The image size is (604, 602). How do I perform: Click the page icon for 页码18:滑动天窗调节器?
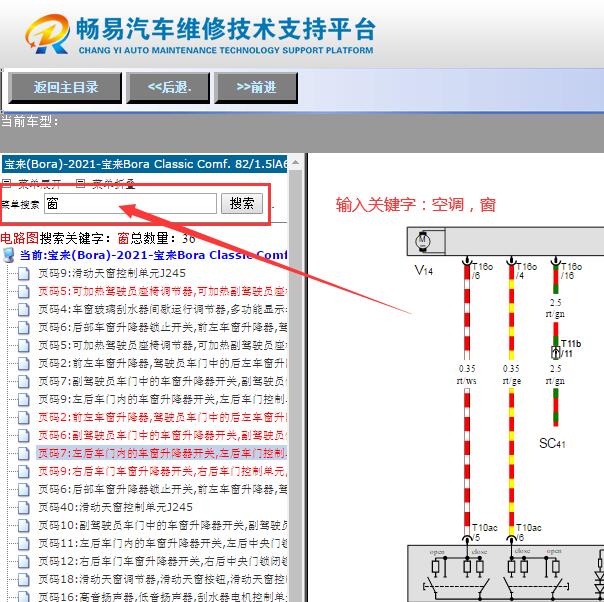tap(23, 579)
